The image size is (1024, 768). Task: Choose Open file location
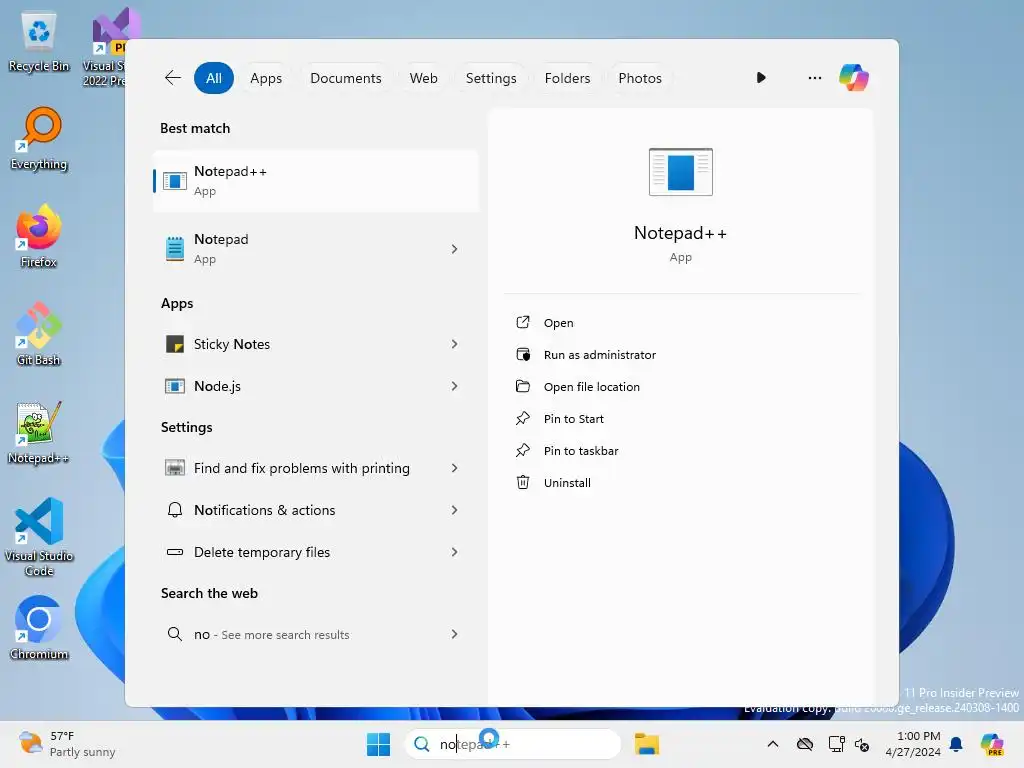coord(592,387)
